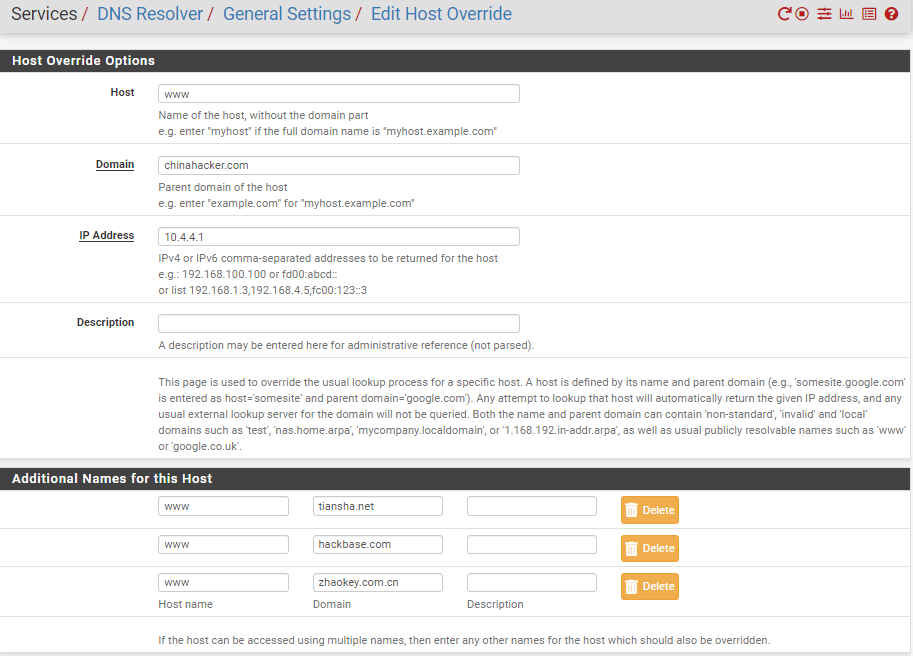Delete the zhaokey.com.cn additional name row
This screenshot has height=656, width=913.
point(649,586)
